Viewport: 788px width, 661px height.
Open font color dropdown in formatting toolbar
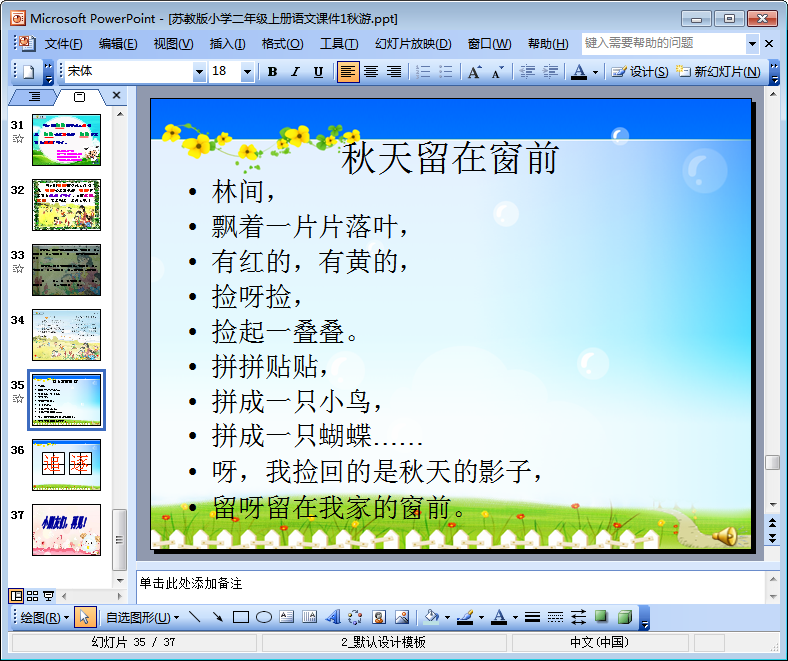(x=596, y=72)
